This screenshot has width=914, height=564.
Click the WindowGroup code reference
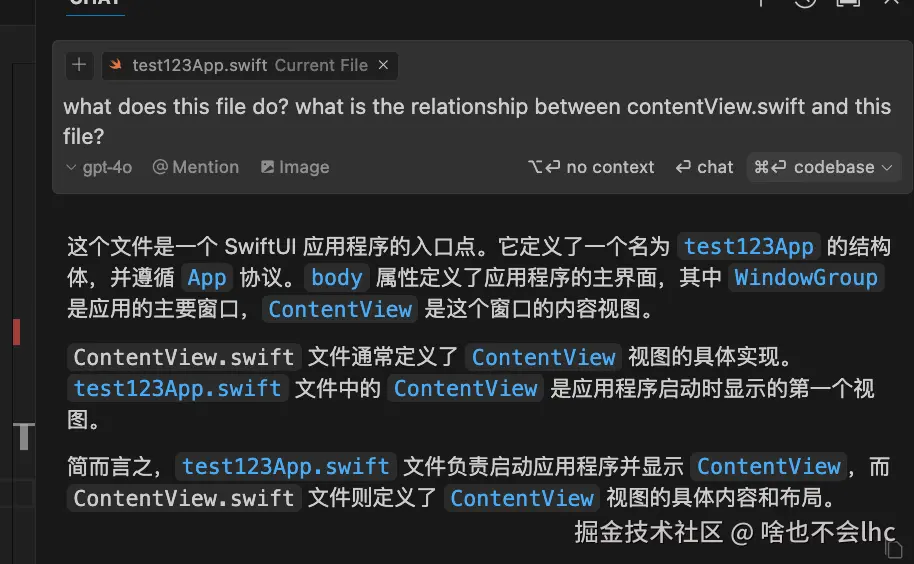point(805,278)
